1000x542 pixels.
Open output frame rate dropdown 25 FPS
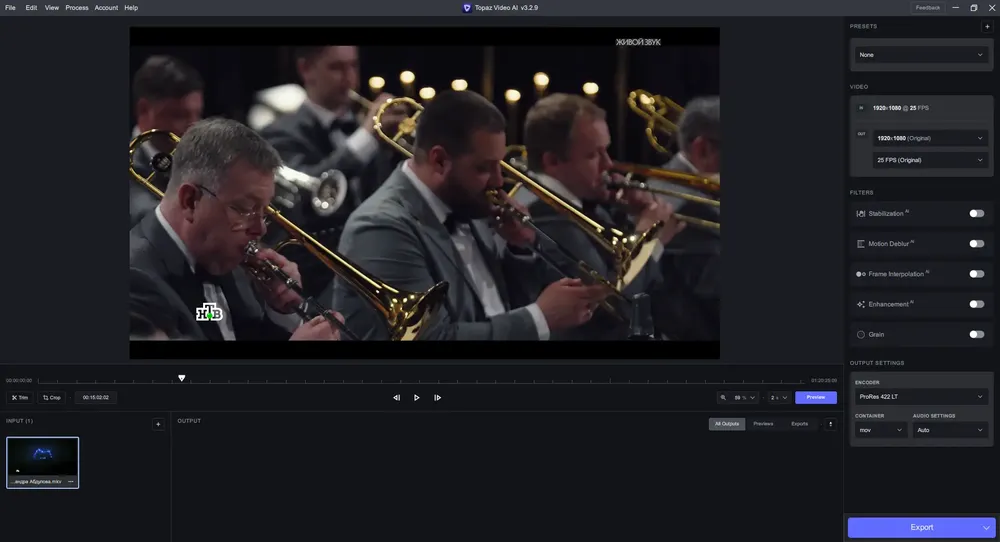tap(930, 160)
